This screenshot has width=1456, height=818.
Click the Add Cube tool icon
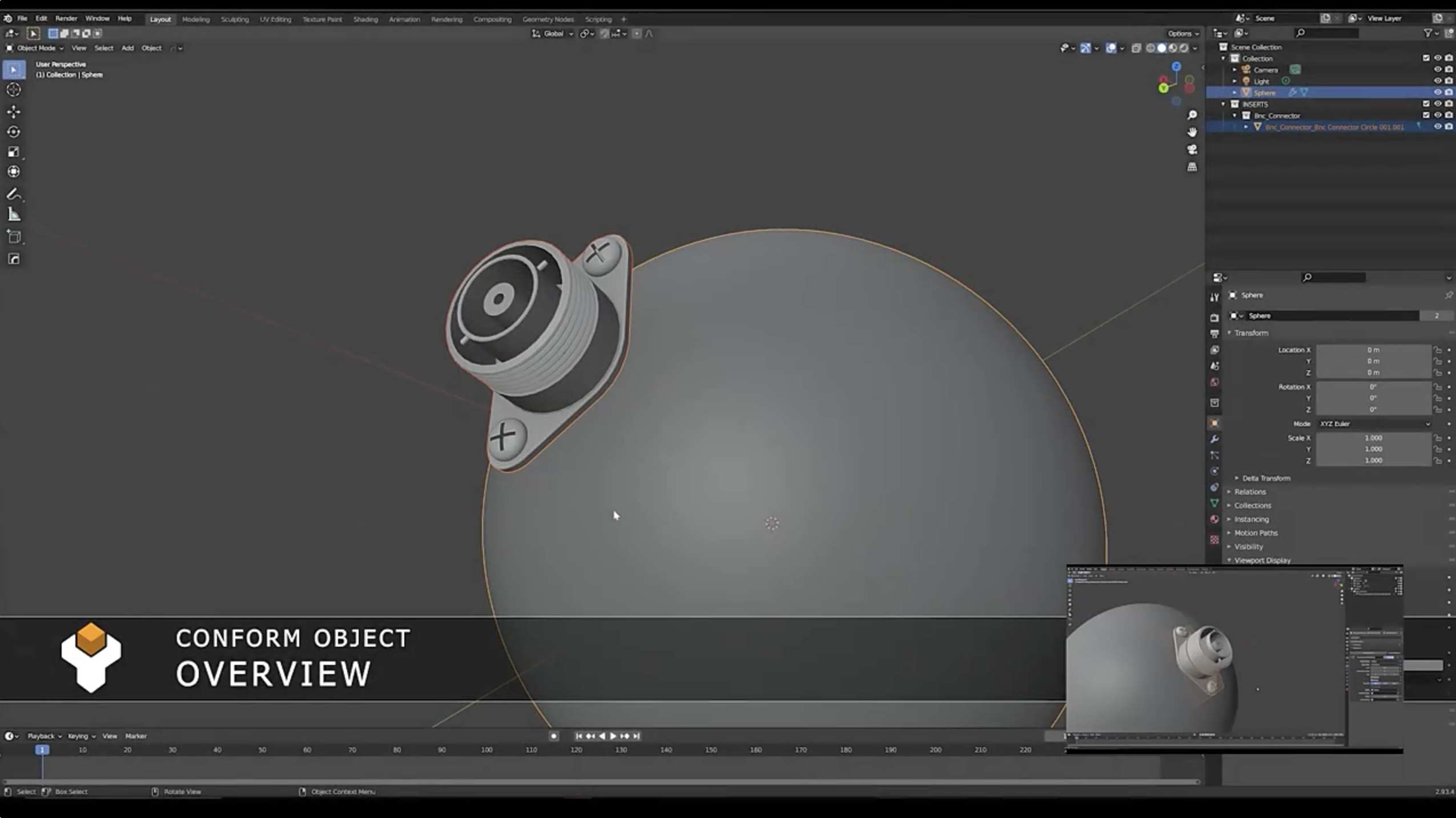tap(14, 236)
